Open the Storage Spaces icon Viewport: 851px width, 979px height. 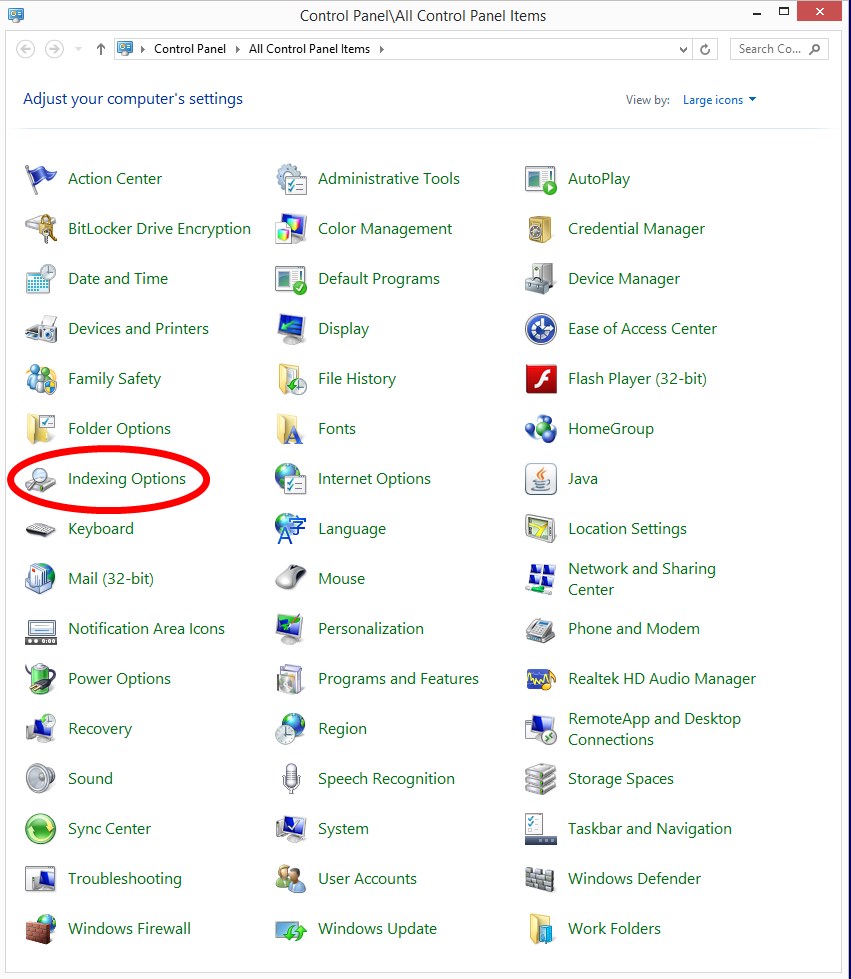[541, 779]
